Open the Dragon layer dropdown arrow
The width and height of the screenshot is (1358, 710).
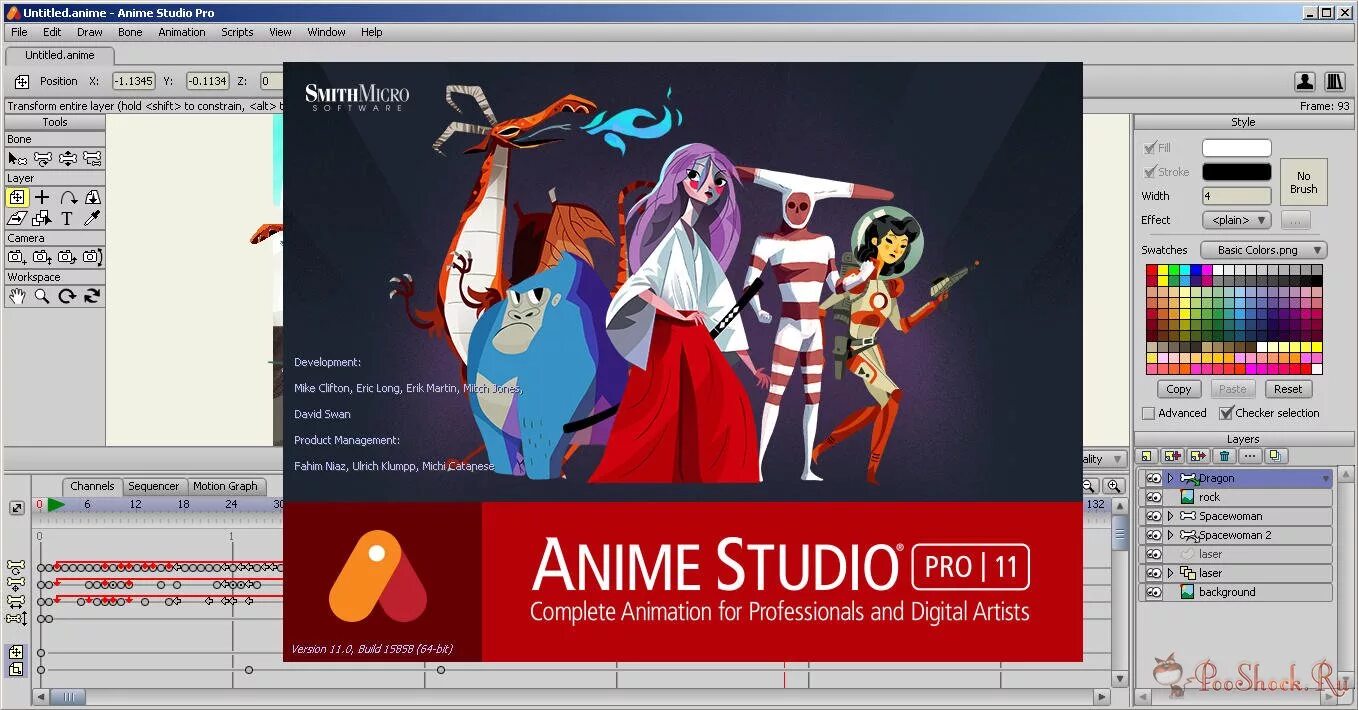tap(1326, 479)
